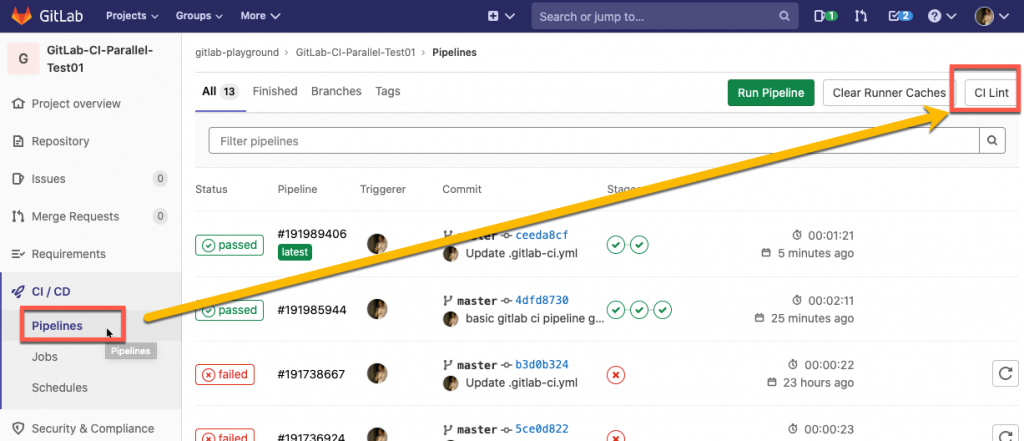This screenshot has width=1024, height=441.
Task: Open the new item plus dropdown
Action: pos(501,16)
